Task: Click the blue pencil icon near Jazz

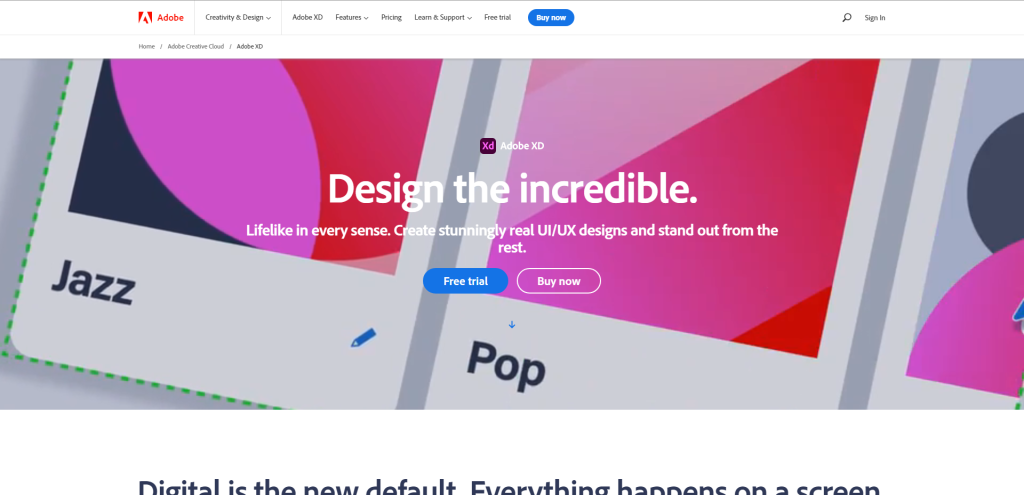Action: pyautogui.click(x=364, y=338)
